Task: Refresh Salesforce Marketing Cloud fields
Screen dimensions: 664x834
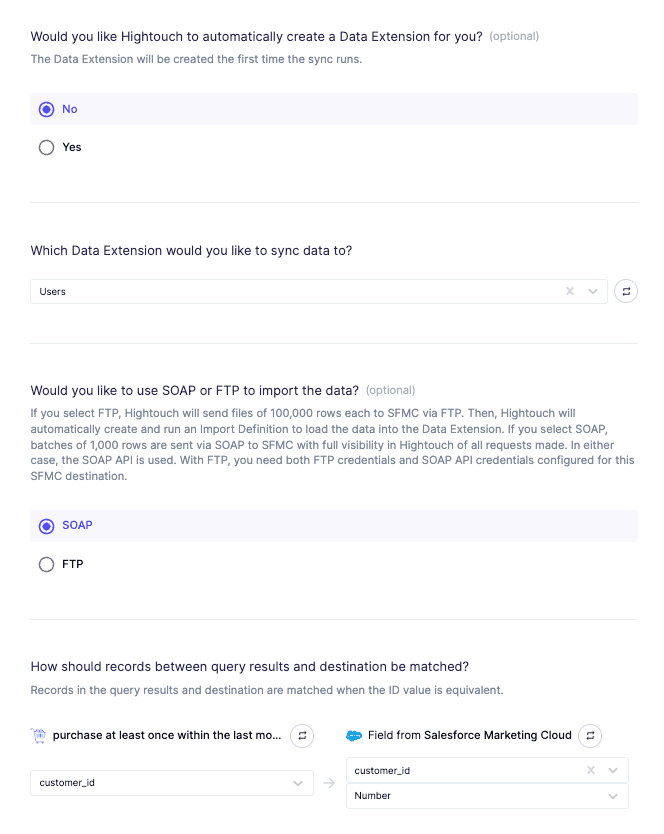Action: 590,736
